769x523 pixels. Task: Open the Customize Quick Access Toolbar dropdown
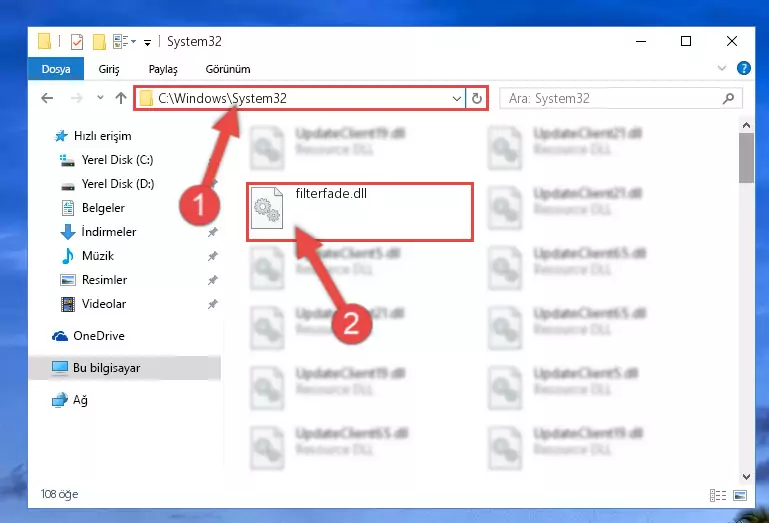point(147,43)
